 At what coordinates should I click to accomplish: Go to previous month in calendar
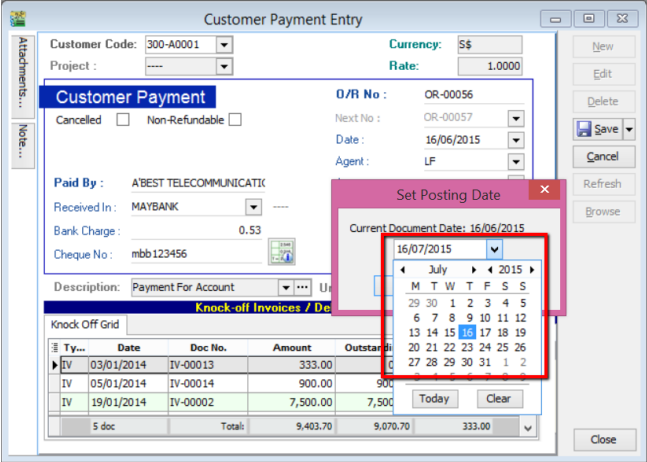402,270
